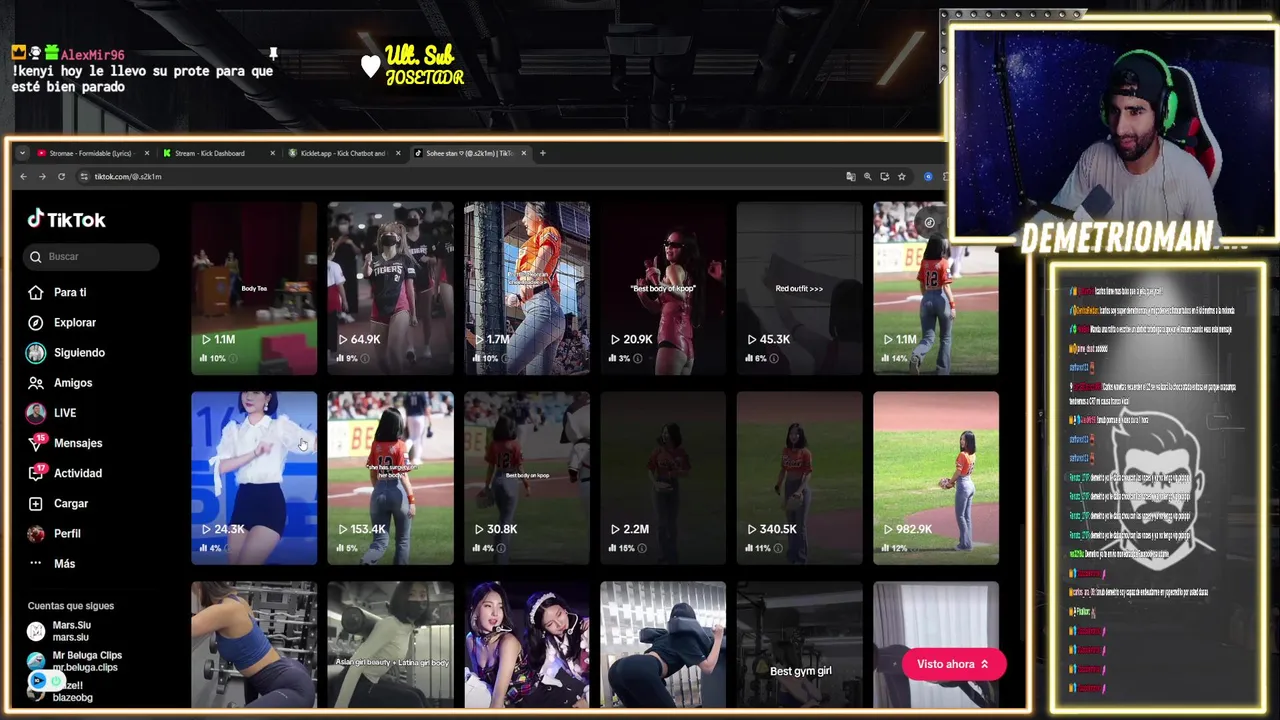Click the TikTok logo
Screen dimensions: 1280x720
point(66,219)
